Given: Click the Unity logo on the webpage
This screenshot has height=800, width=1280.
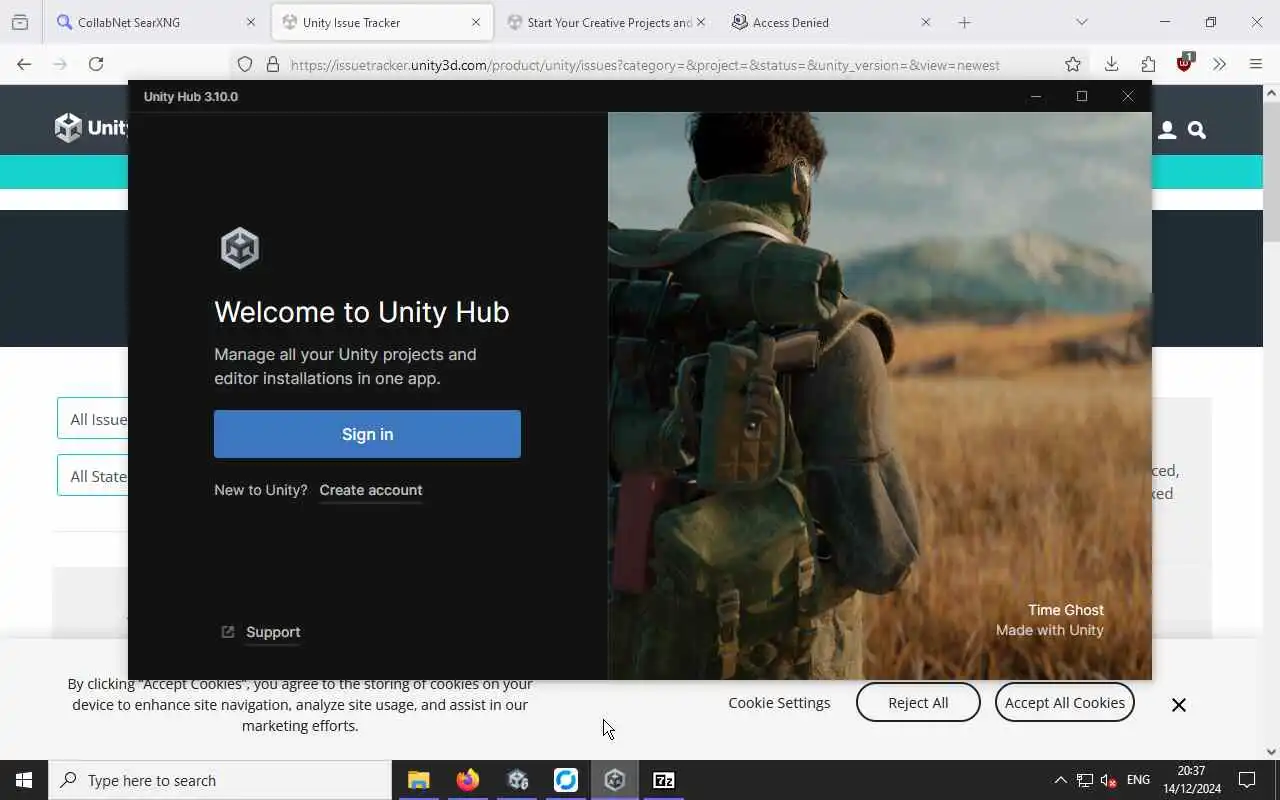Looking at the screenshot, I should pos(92,127).
